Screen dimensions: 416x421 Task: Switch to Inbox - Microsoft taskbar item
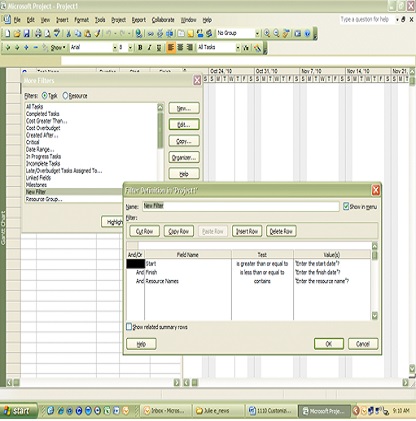[x=167, y=411]
